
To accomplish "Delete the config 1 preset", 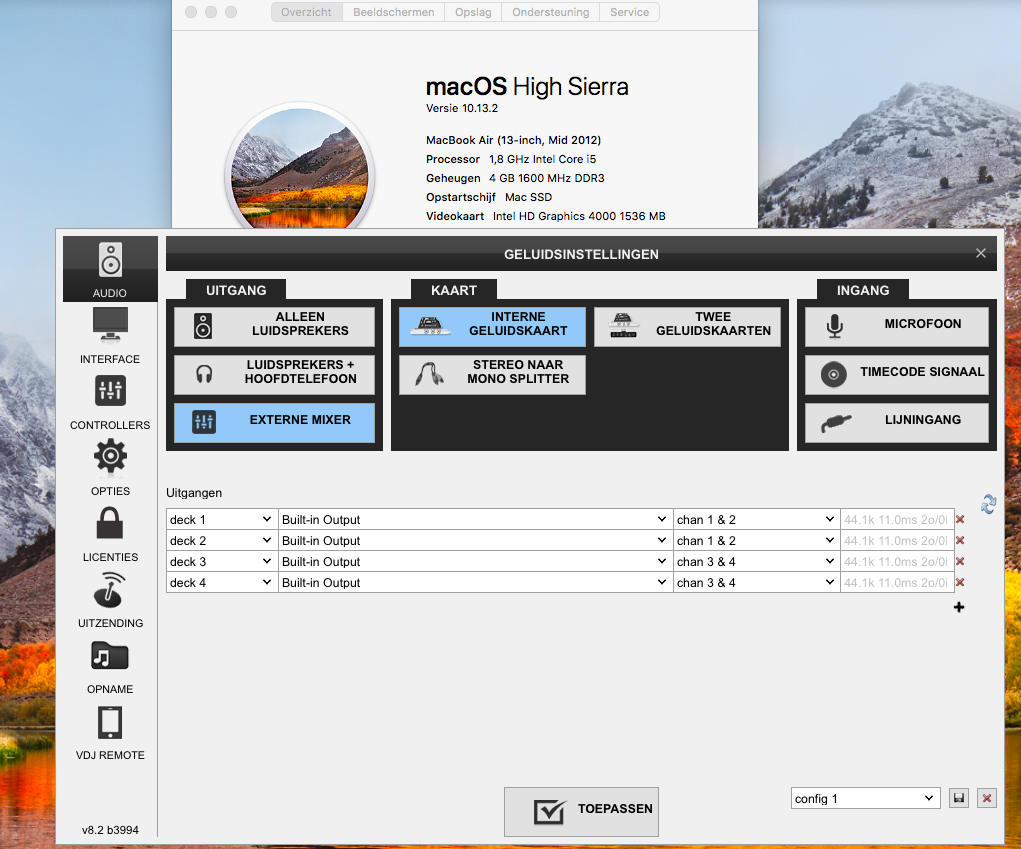I will (987, 798).
